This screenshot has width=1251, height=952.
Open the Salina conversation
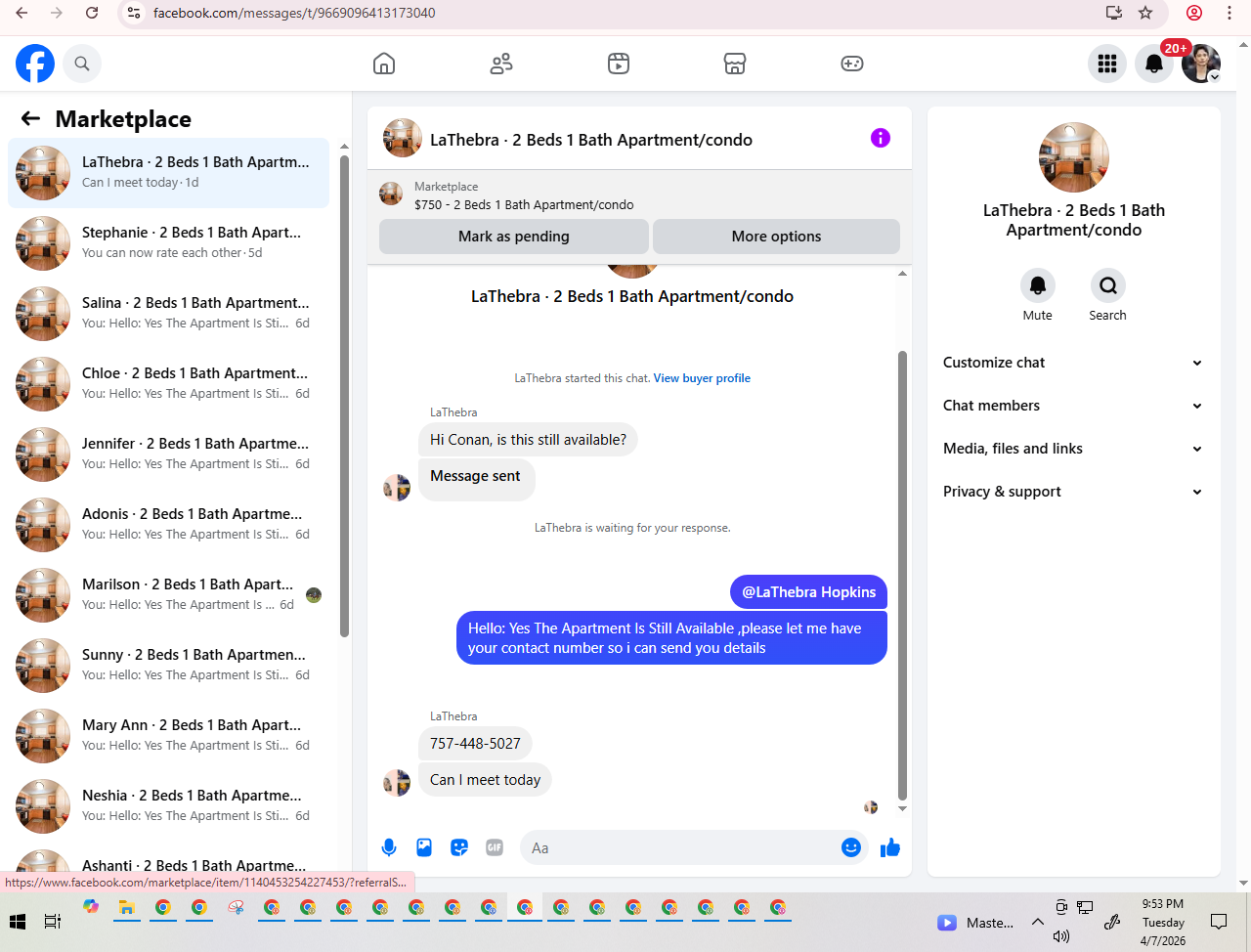(168, 314)
